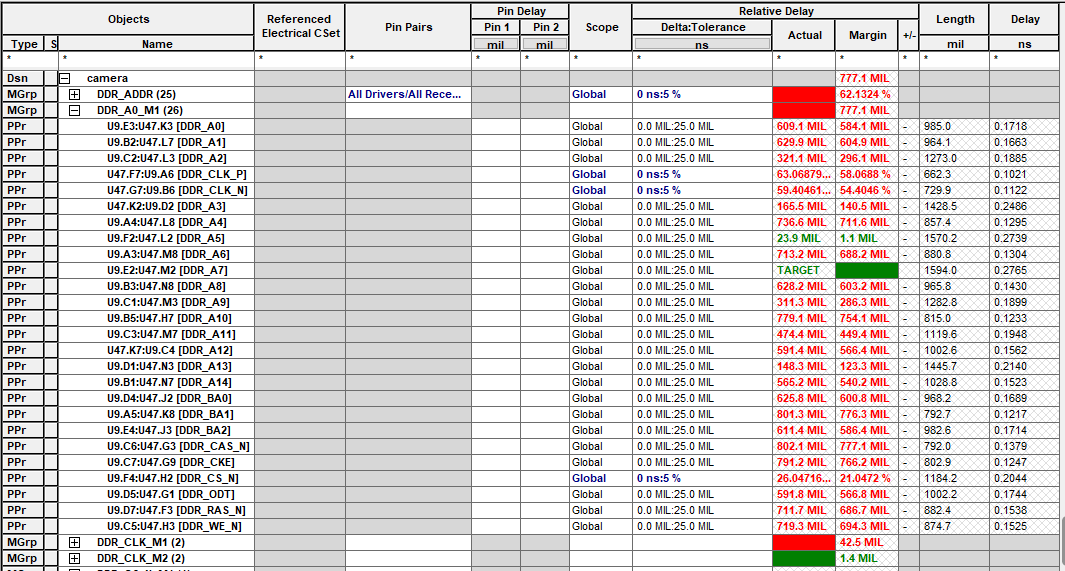The image size is (1065, 571).
Task: Click the 63.06879... actual value
Action: click(x=804, y=174)
